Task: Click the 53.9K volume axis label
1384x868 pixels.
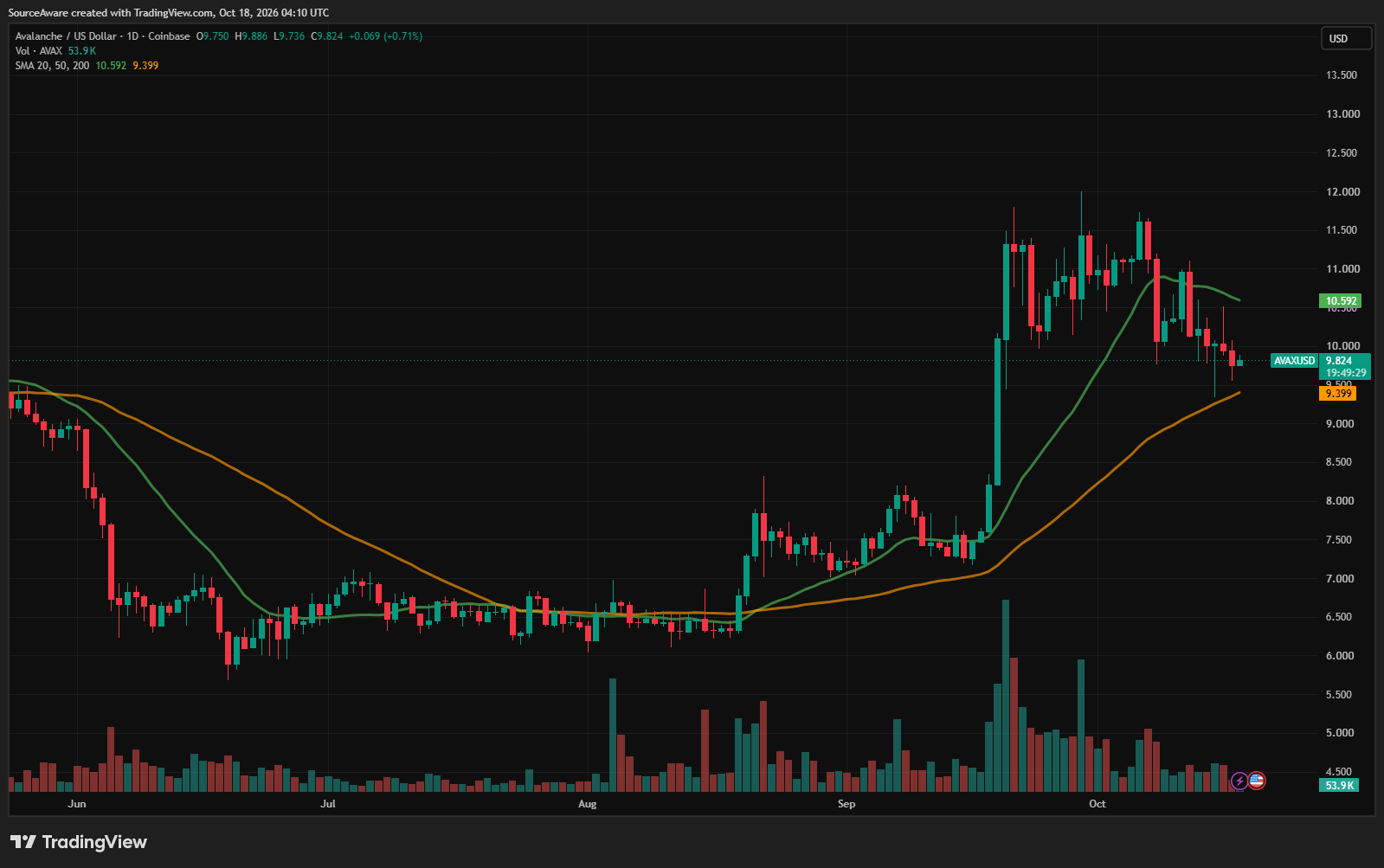Action: [x=1339, y=785]
